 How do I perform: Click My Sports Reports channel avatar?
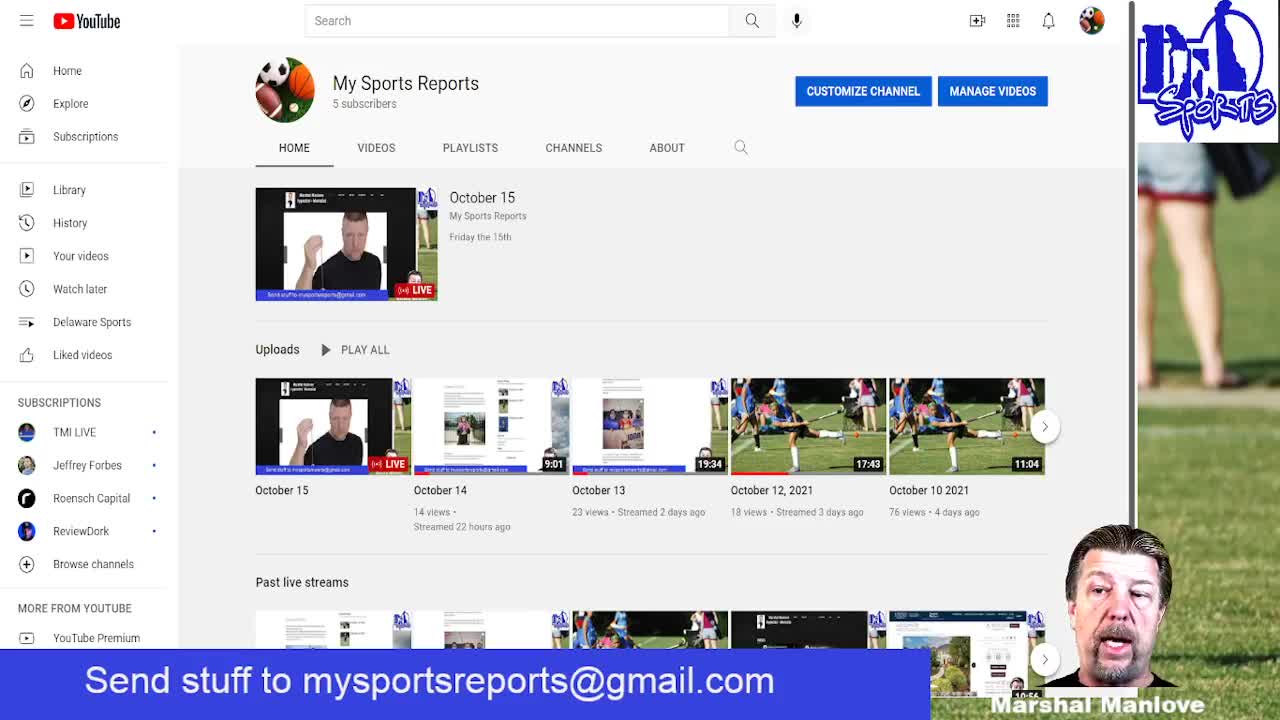click(x=285, y=90)
